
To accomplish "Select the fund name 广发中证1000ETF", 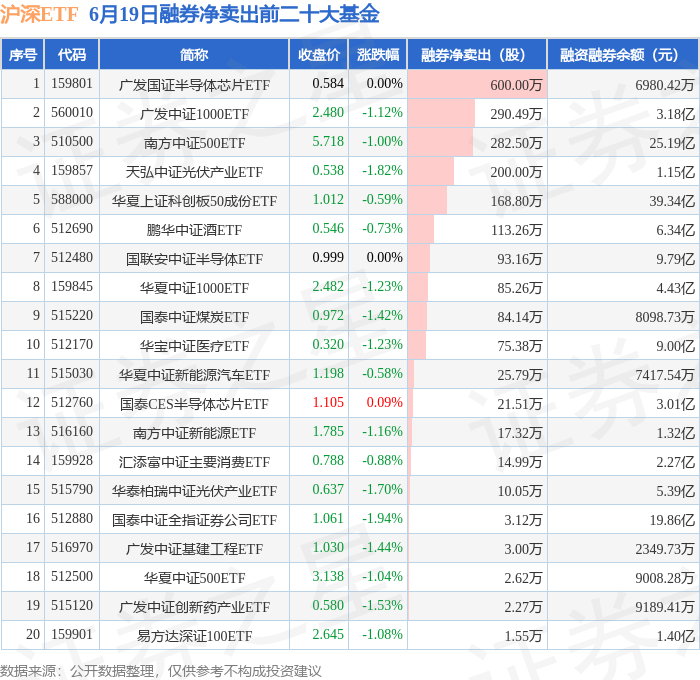I will [x=194, y=114].
